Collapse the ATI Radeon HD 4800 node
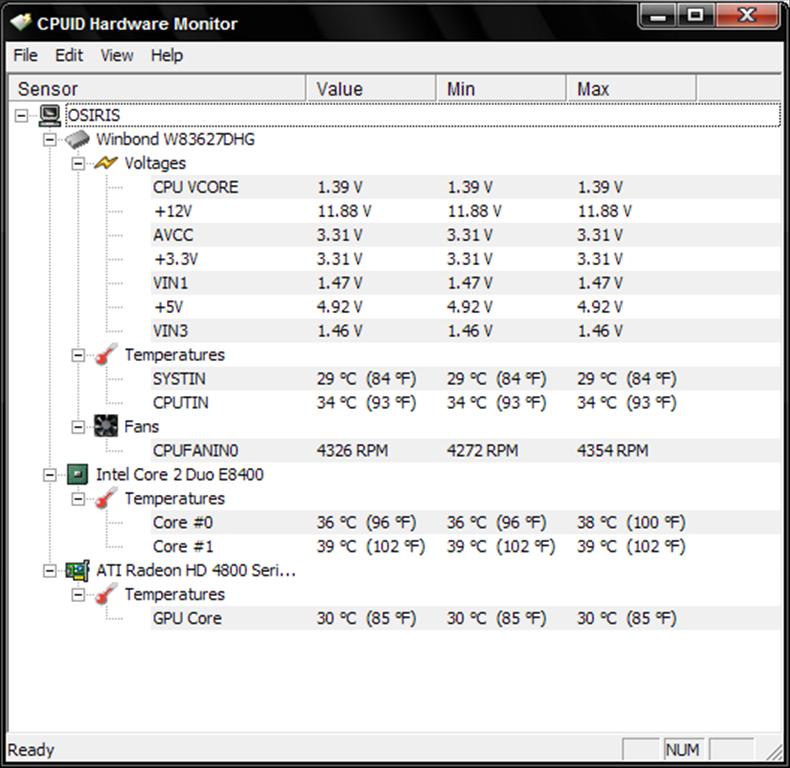Screen dimensions: 790x768 coord(49,571)
